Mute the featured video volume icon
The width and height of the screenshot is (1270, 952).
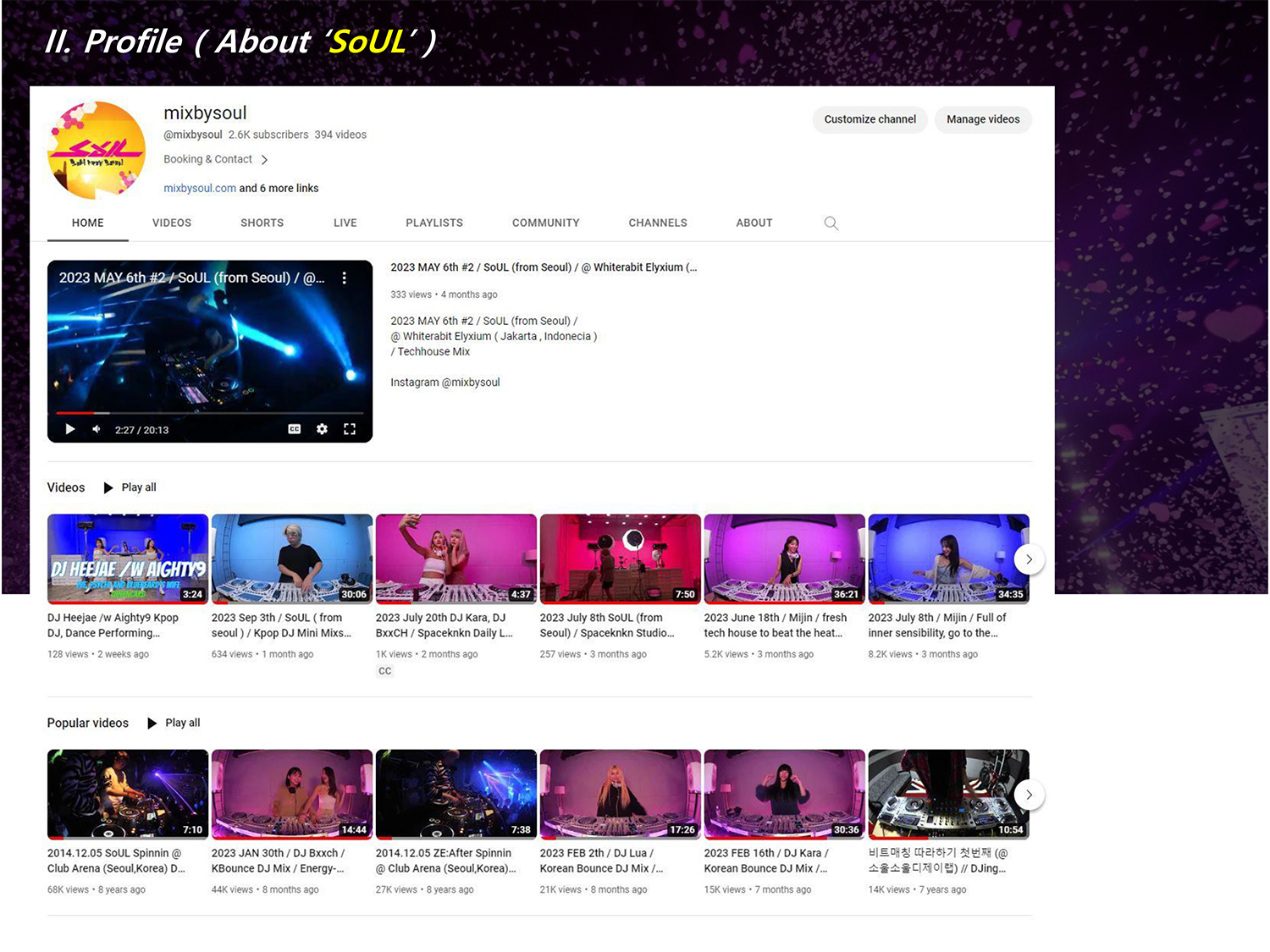pos(97,429)
